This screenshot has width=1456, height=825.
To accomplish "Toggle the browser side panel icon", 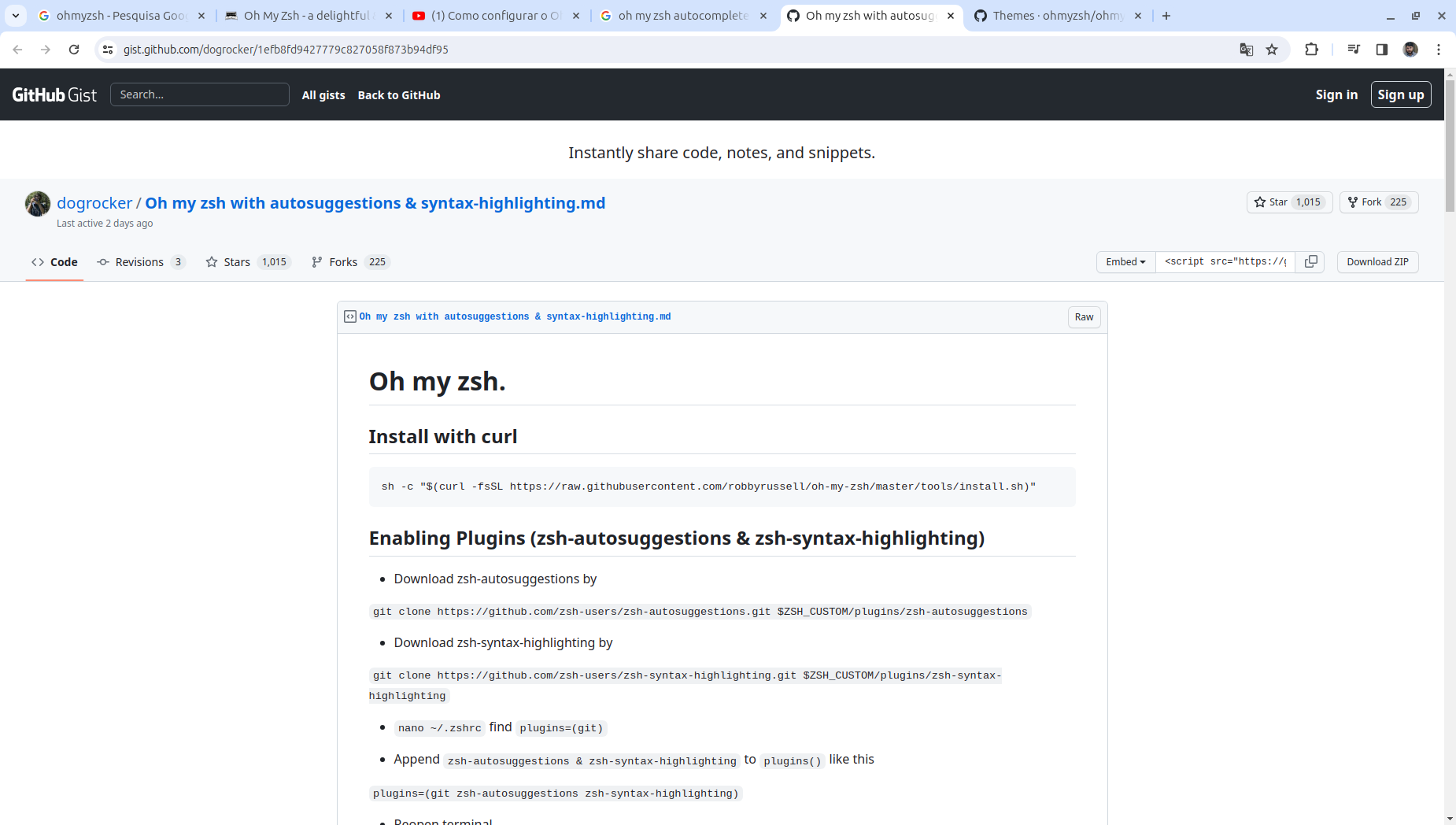I will point(1381,50).
